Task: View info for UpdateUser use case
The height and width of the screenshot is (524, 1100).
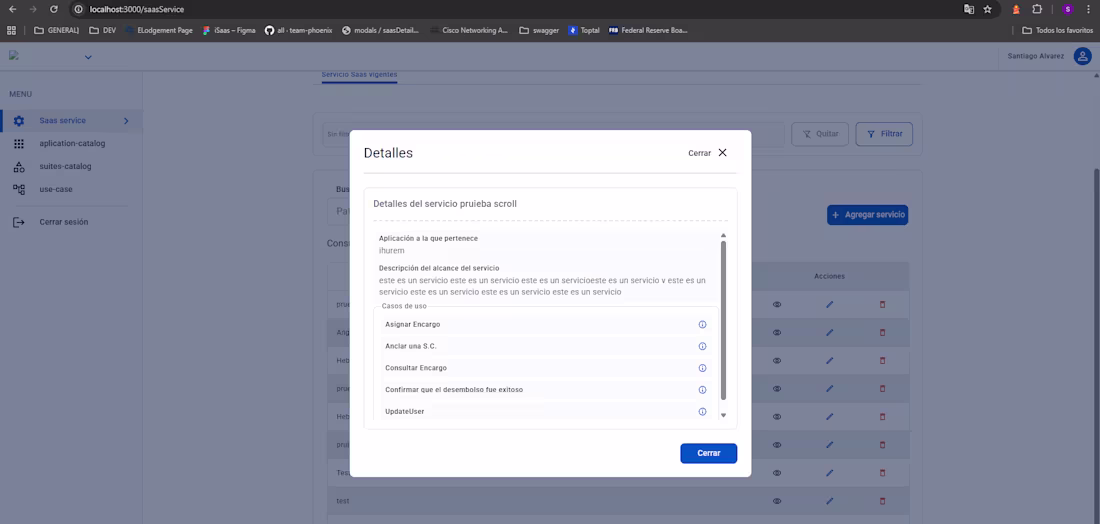Action: click(x=702, y=411)
